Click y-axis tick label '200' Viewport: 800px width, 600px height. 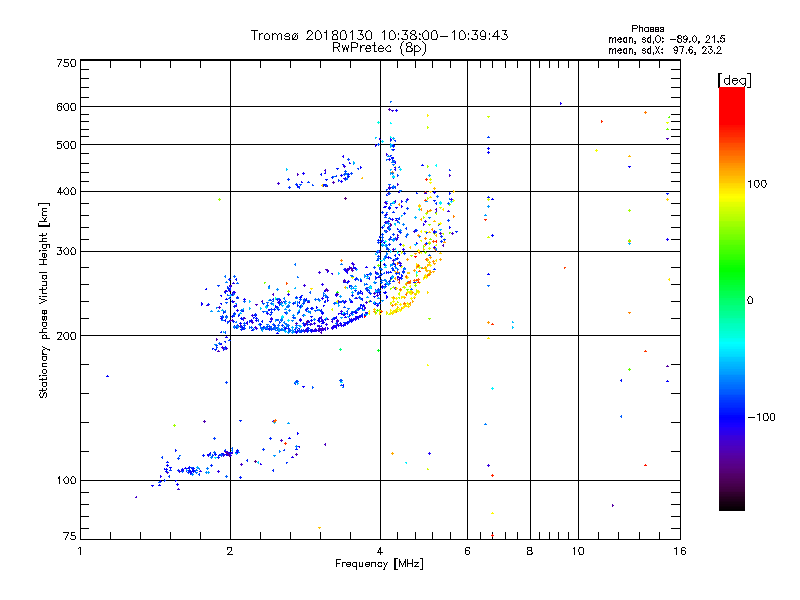pyautogui.click(x=66, y=336)
